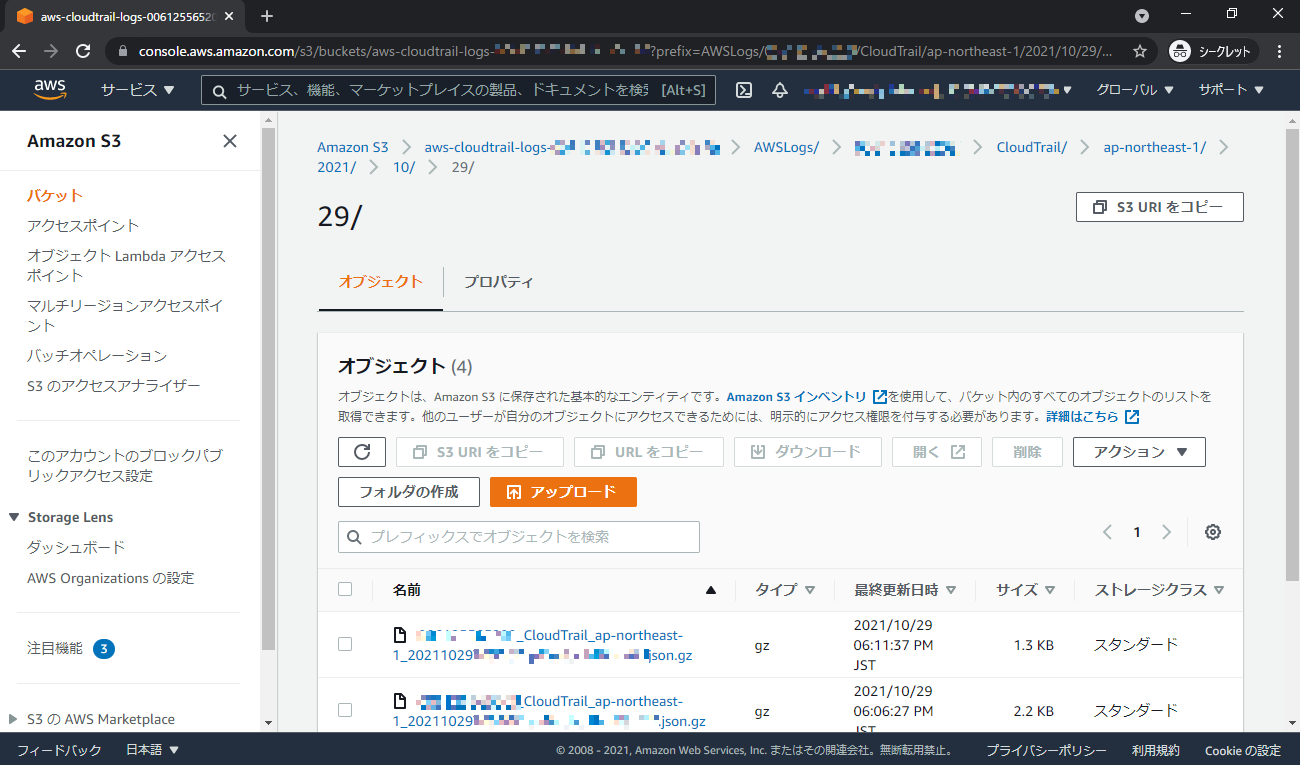The width and height of the screenshot is (1300, 765).
Task: Click the file icon of the 06:11:37 PM object
Action: [401, 635]
